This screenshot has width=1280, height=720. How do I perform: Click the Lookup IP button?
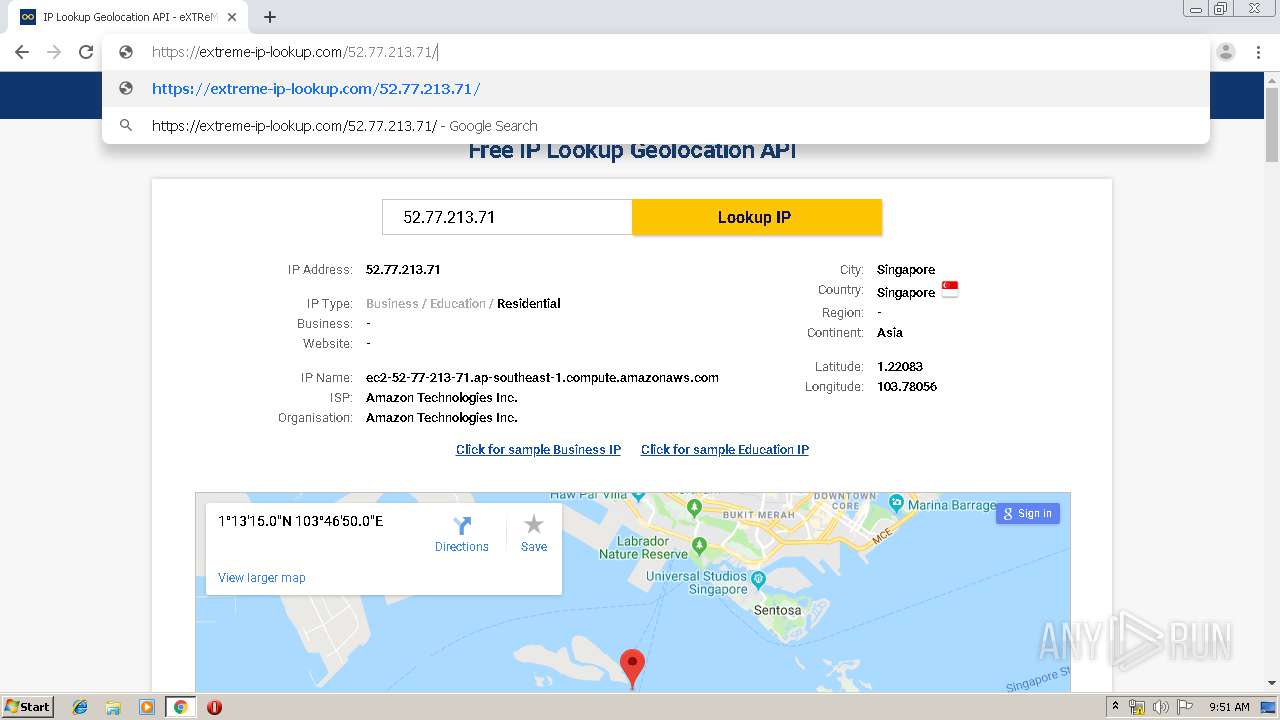coord(757,217)
